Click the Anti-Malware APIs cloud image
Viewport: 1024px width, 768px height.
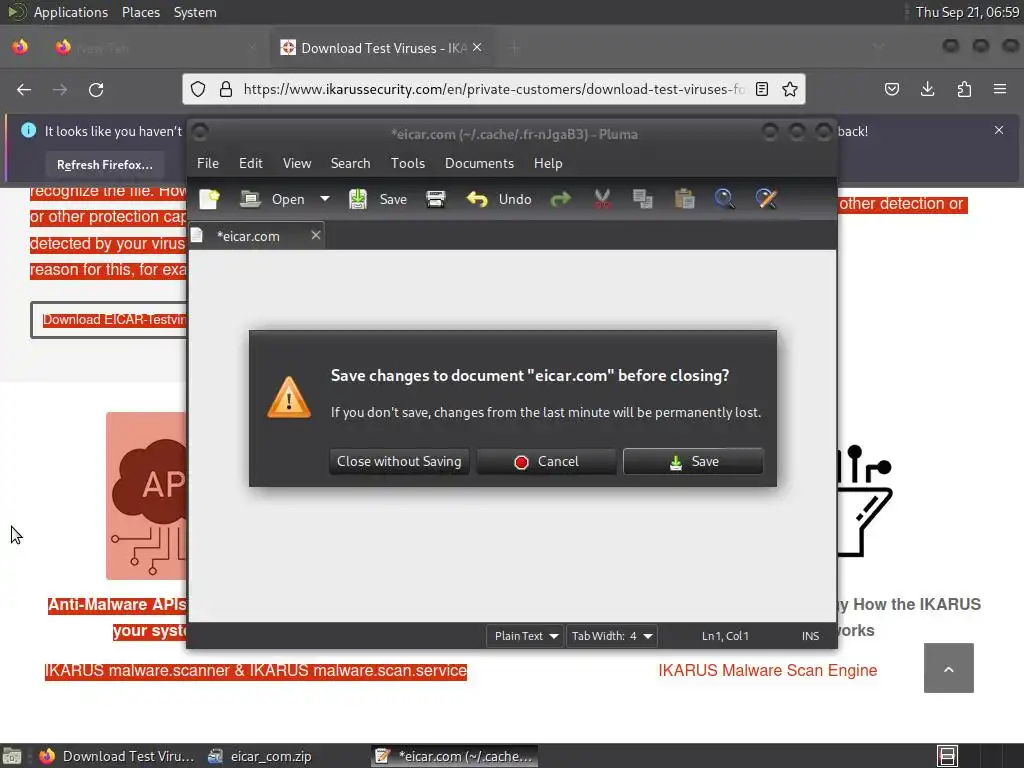[x=146, y=496]
